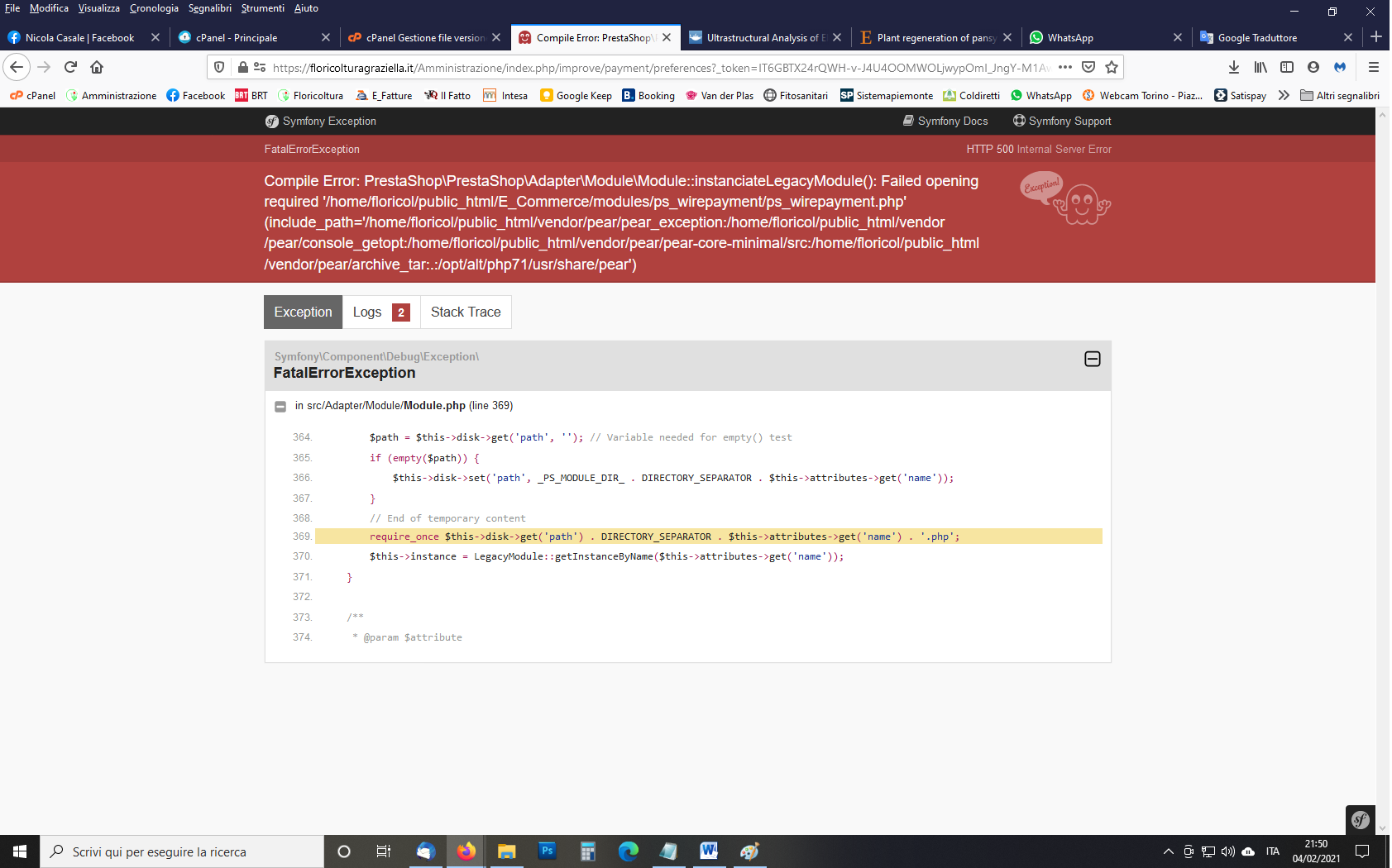Screen dimensions: 1392x868
Task: Switch to cPanel Gestione file tab
Action: pos(423,37)
